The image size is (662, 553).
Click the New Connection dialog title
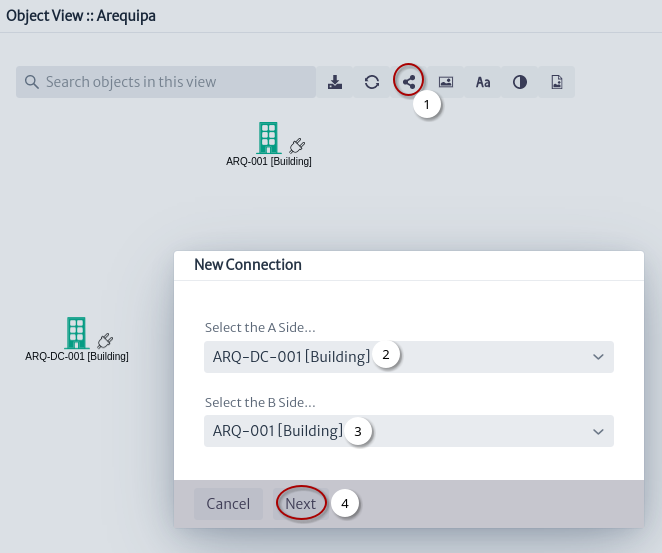pyautogui.click(x=248, y=265)
